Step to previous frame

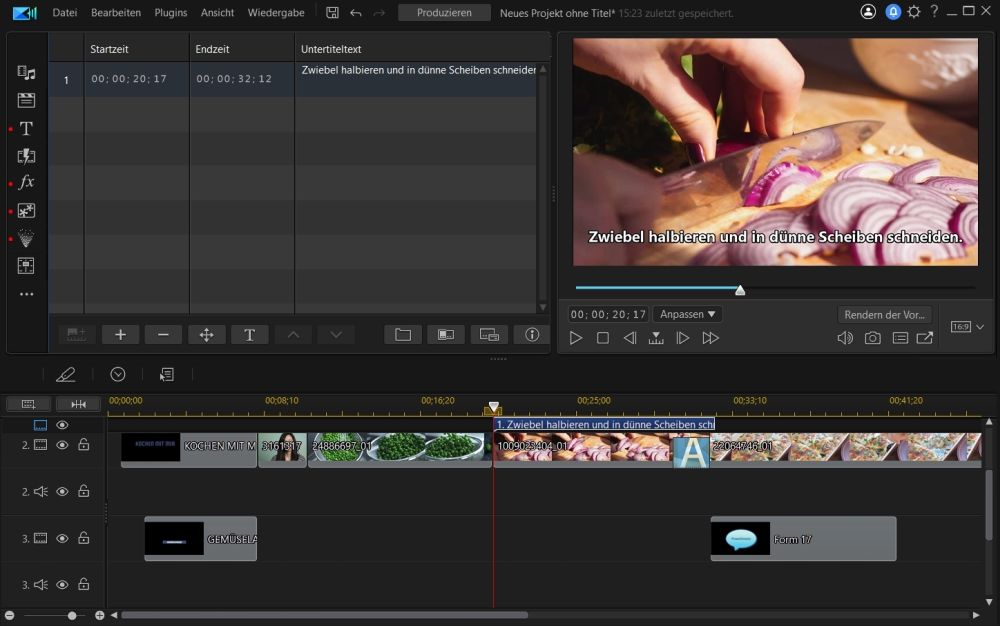pyautogui.click(x=629, y=338)
